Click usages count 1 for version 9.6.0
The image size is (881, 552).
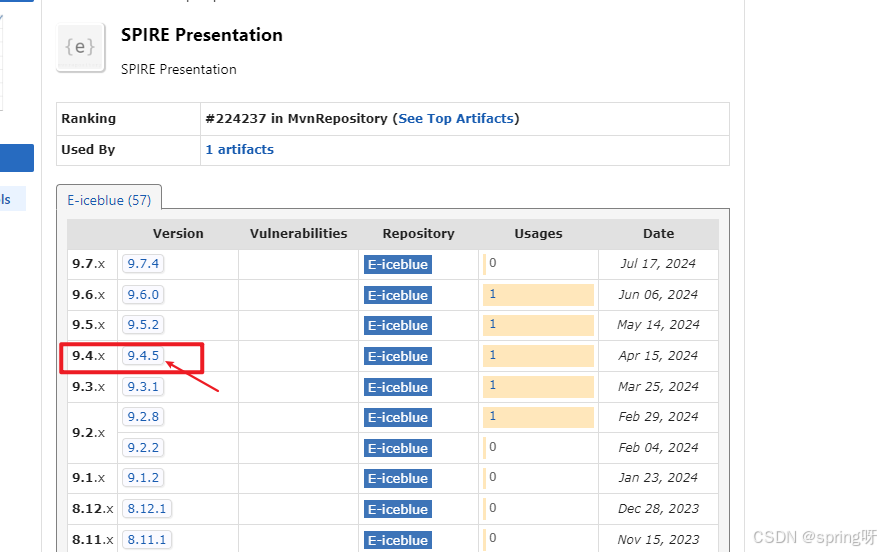[493, 294]
